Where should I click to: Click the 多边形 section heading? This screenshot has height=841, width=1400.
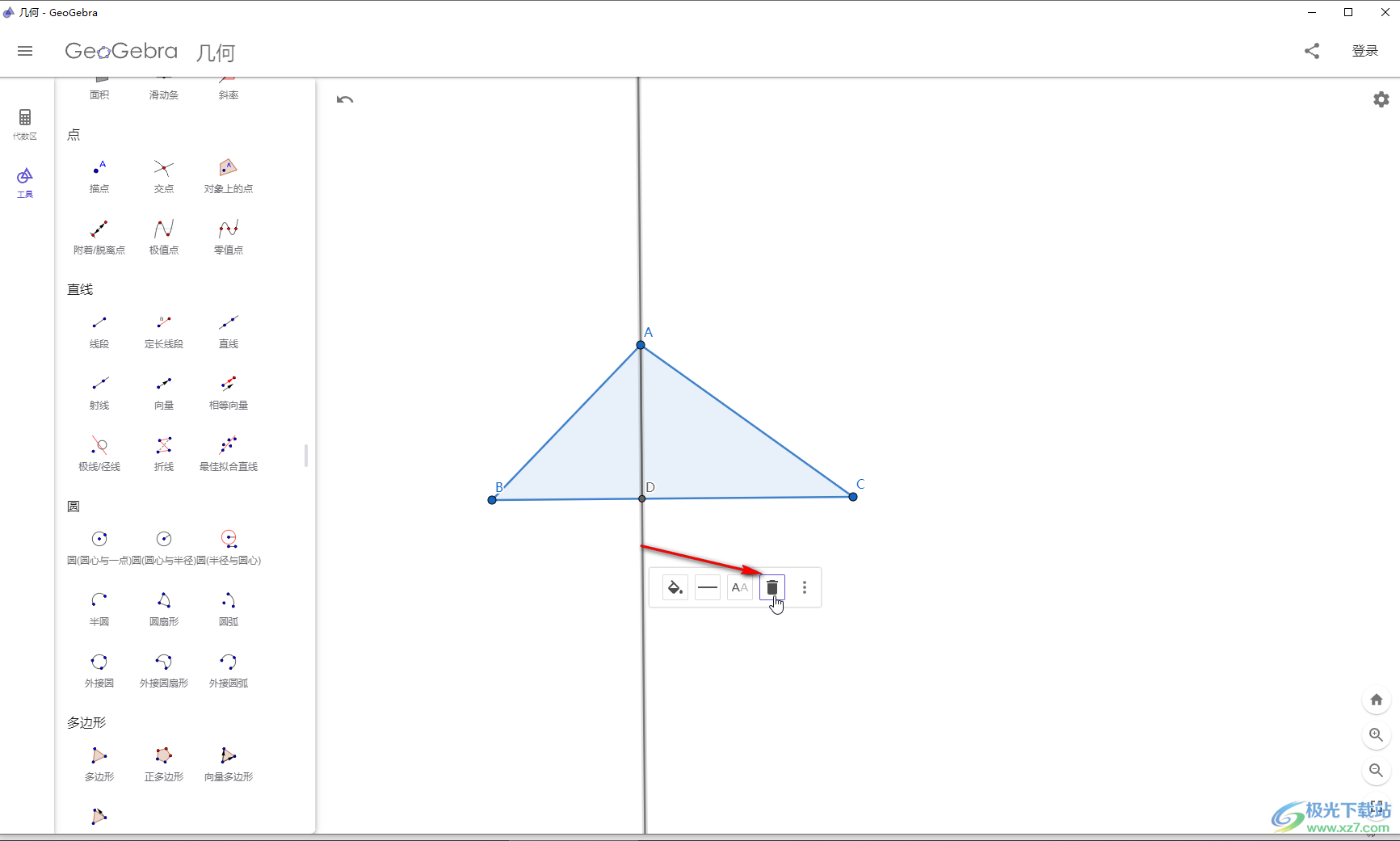pos(86,722)
